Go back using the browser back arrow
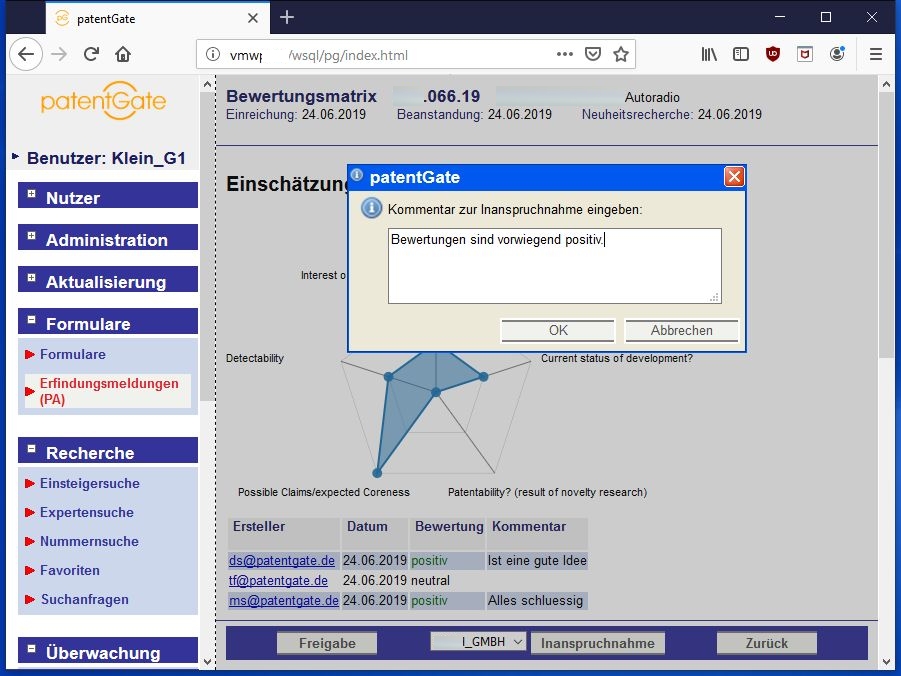This screenshot has height=676, width=901. [26, 54]
